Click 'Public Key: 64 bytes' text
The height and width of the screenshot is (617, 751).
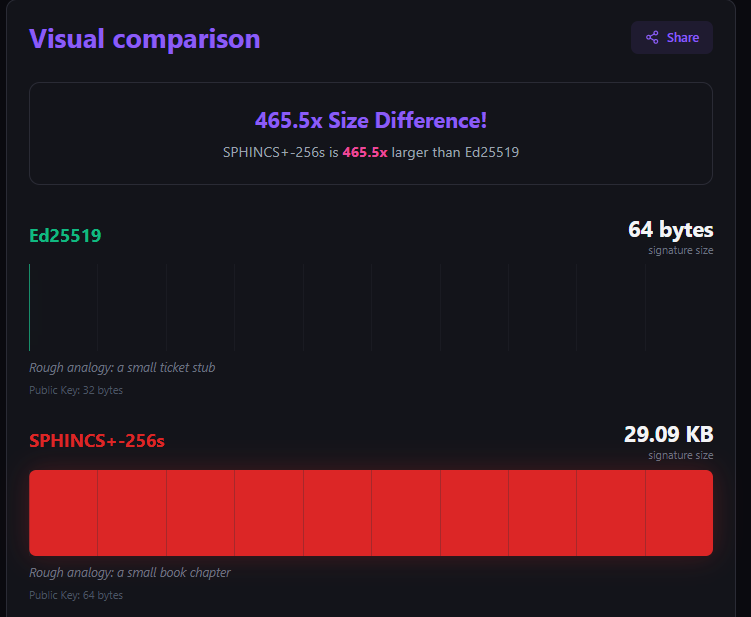pyautogui.click(x=76, y=595)
